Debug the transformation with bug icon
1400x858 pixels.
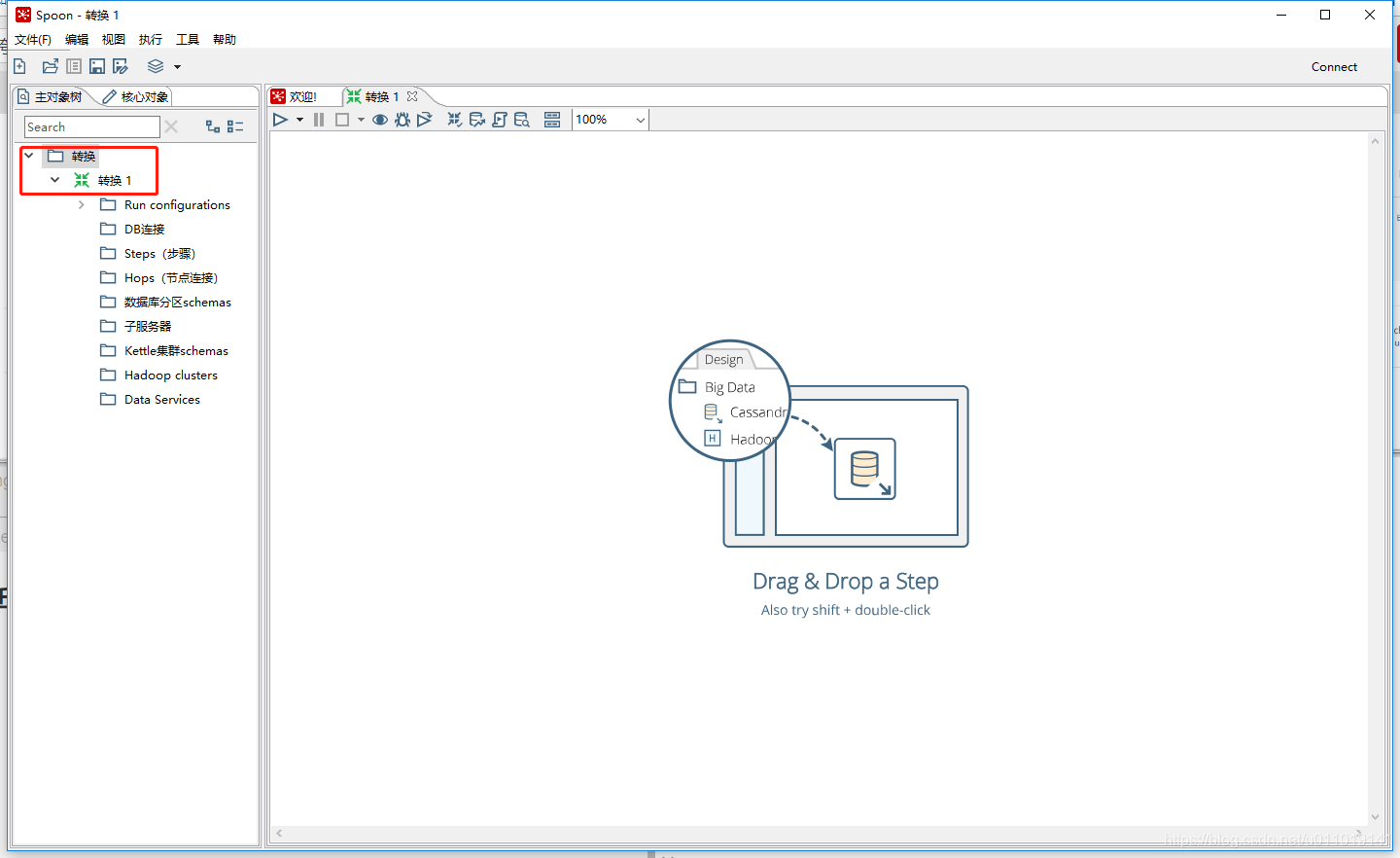point(402,120)
